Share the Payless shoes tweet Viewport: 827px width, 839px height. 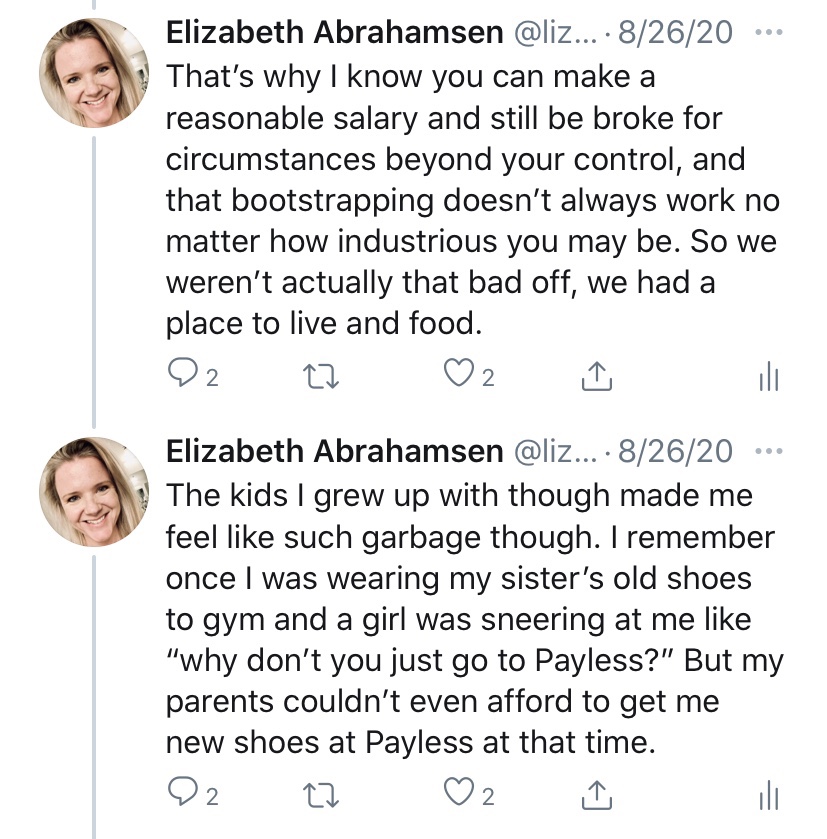(596, 795)
